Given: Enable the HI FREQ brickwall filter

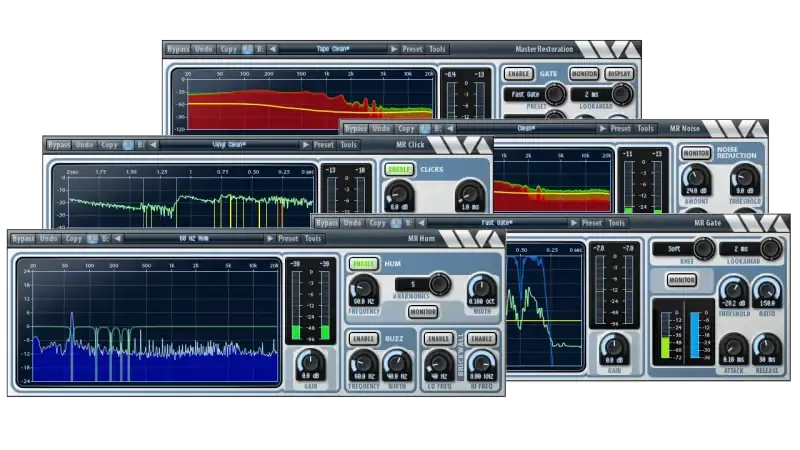Looking at the screenshot, I should (x=482, y=339).
